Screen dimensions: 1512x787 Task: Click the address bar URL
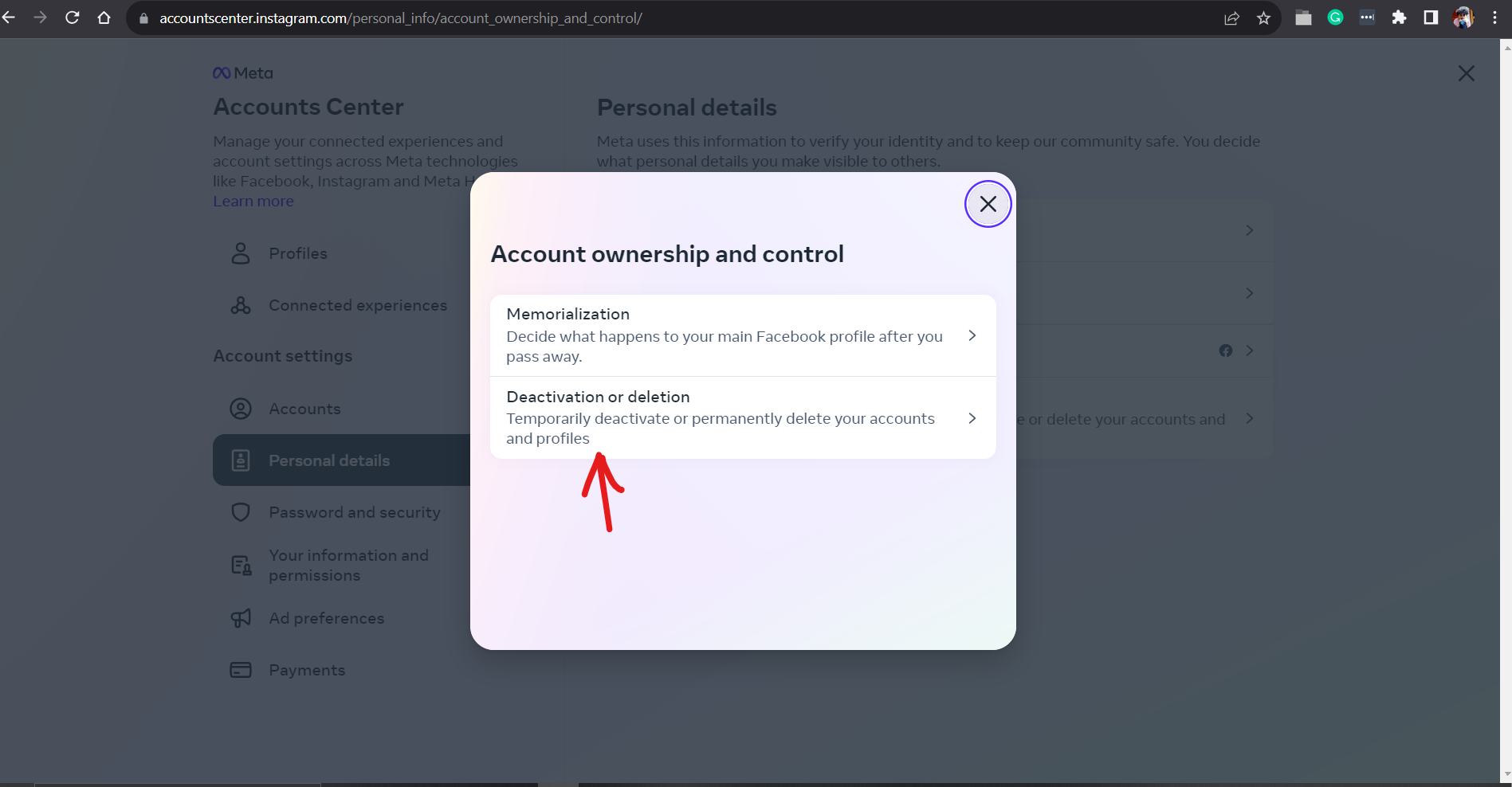[400, 18]
